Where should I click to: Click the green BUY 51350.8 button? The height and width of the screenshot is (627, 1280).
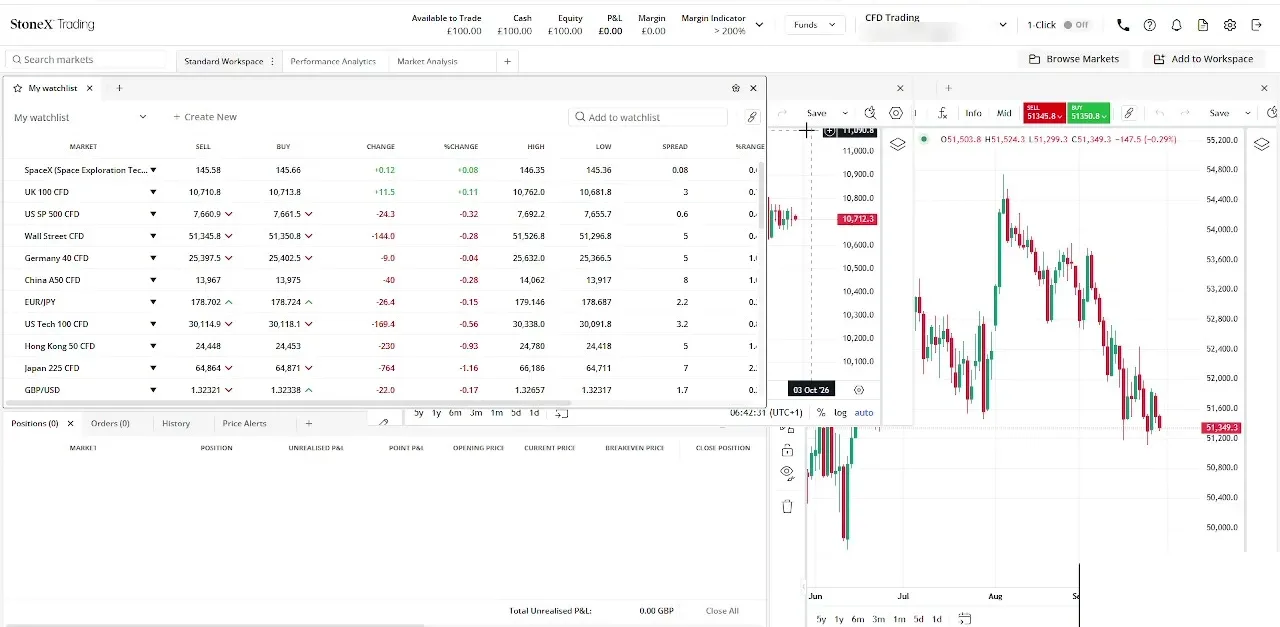tap(1089, 113)
